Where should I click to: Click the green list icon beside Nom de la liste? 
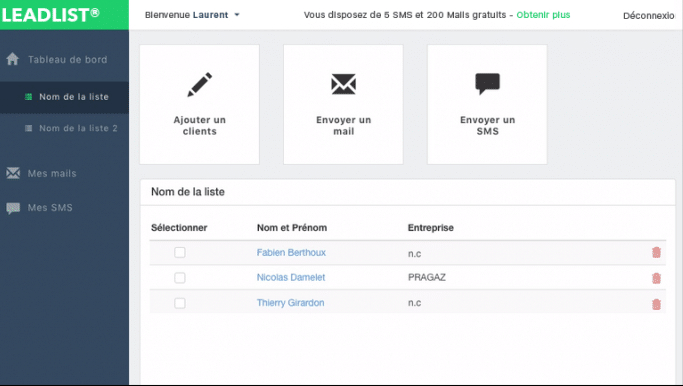click(28, 97)
